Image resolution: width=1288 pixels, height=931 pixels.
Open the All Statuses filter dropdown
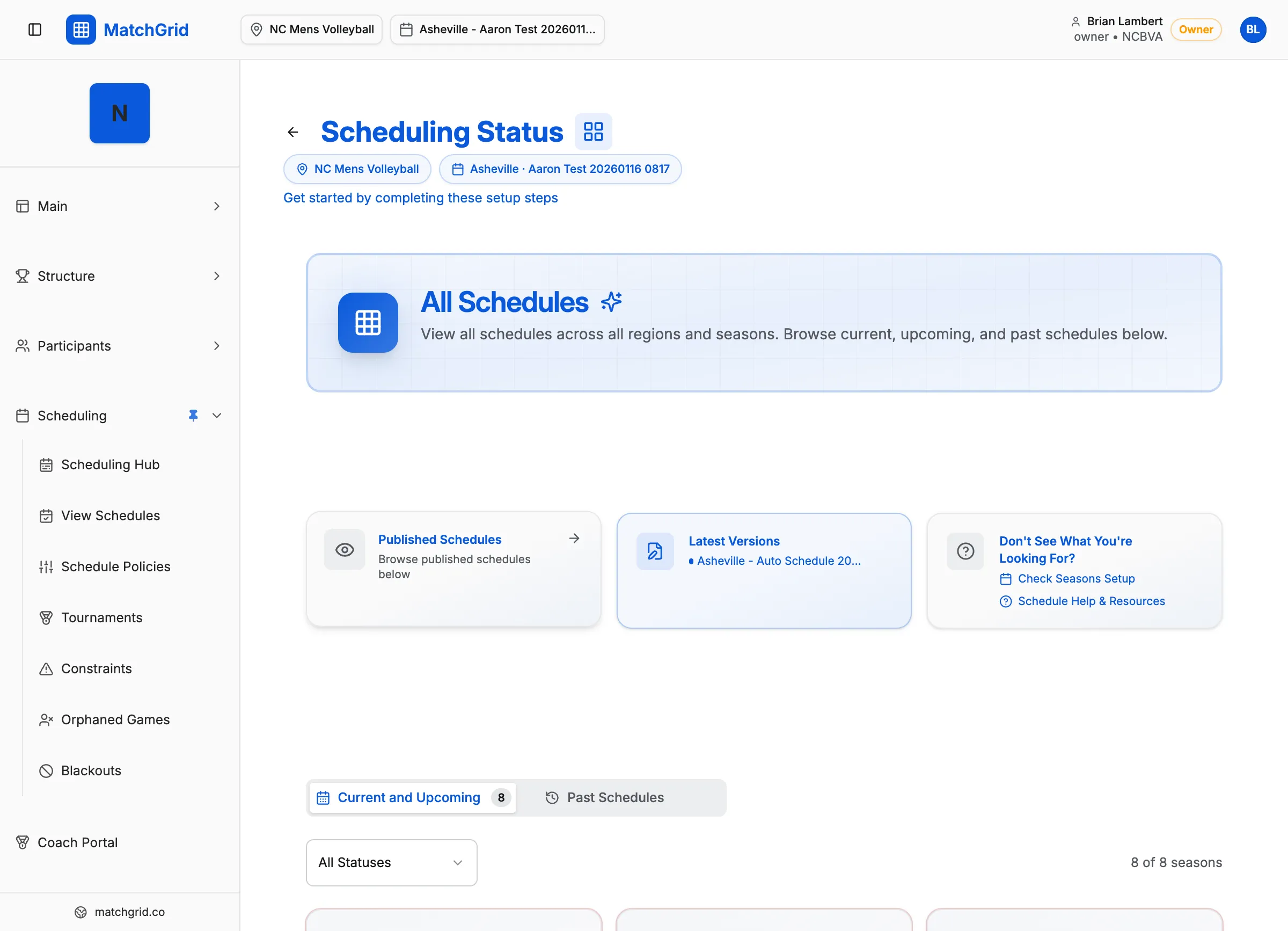[x=391, y=862]
